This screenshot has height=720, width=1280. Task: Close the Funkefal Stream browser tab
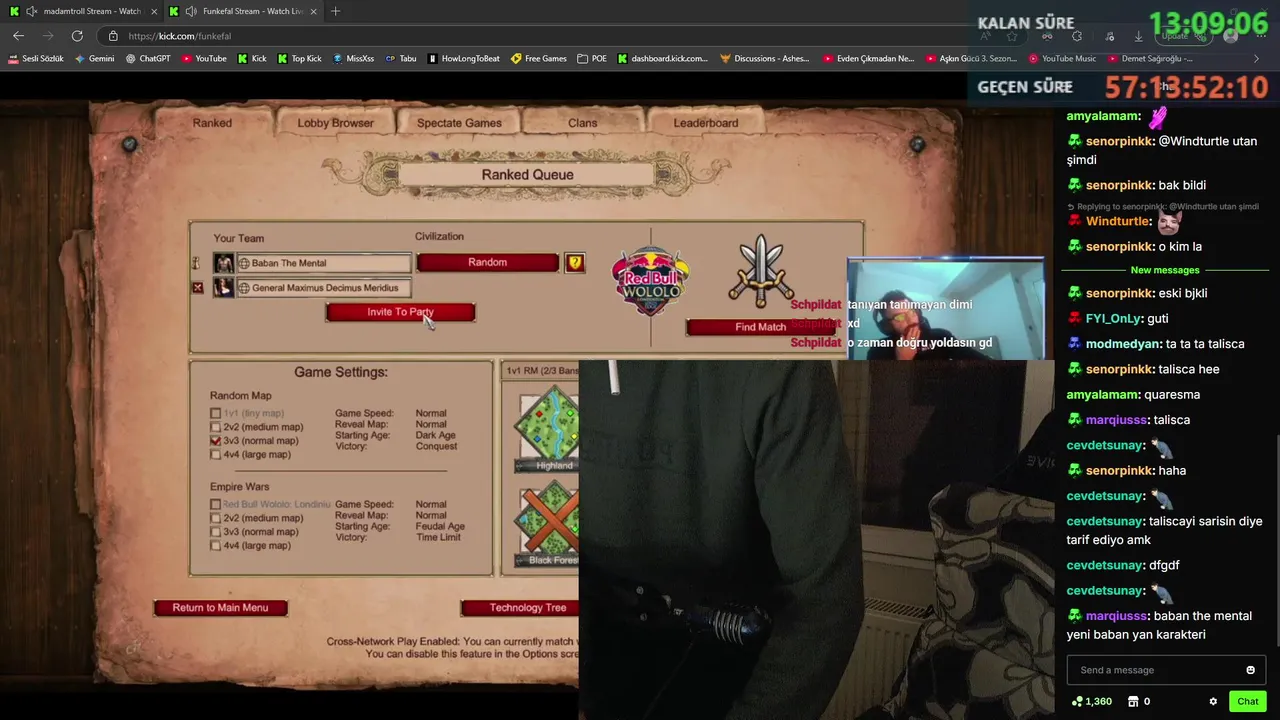(x=314, y=11)
